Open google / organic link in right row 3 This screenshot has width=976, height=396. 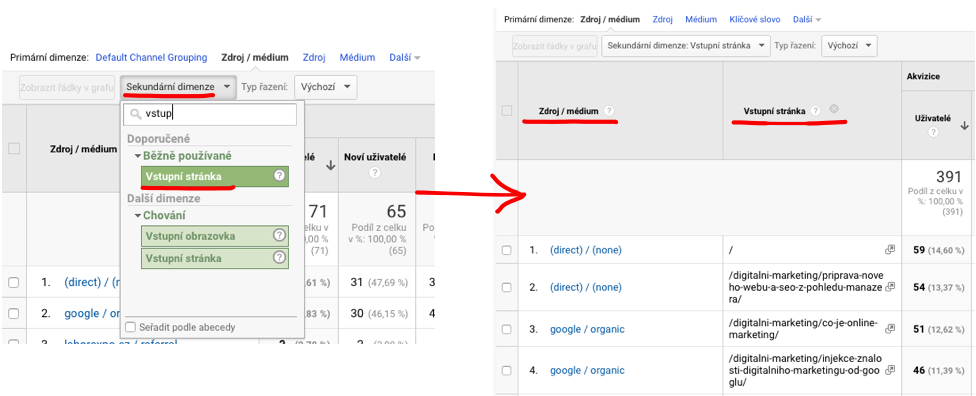tap(587, 329)
